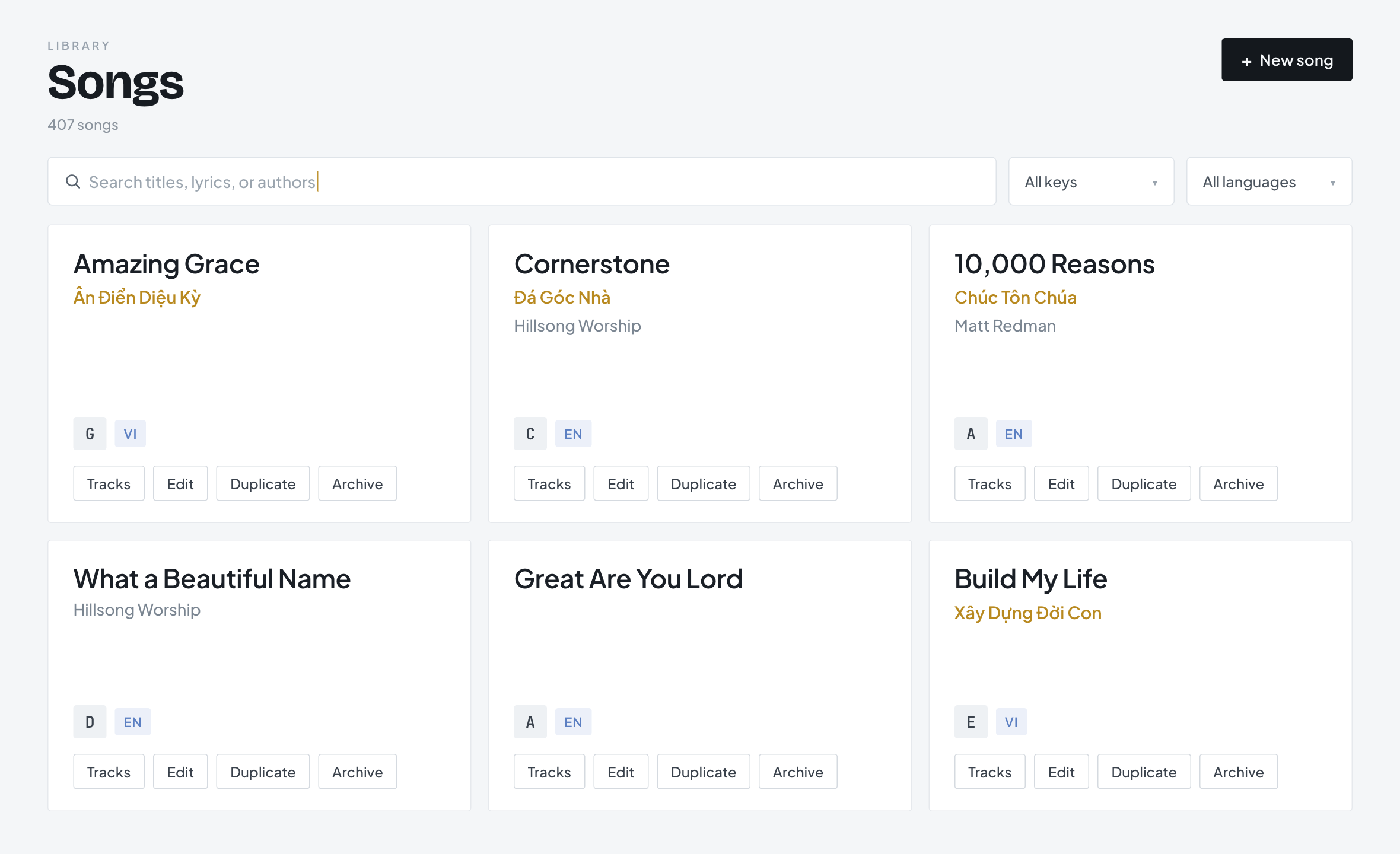Open Tracks for Amazing Grace
The height and width of the screenshot is (854, 1400).
tap(109, 483)
